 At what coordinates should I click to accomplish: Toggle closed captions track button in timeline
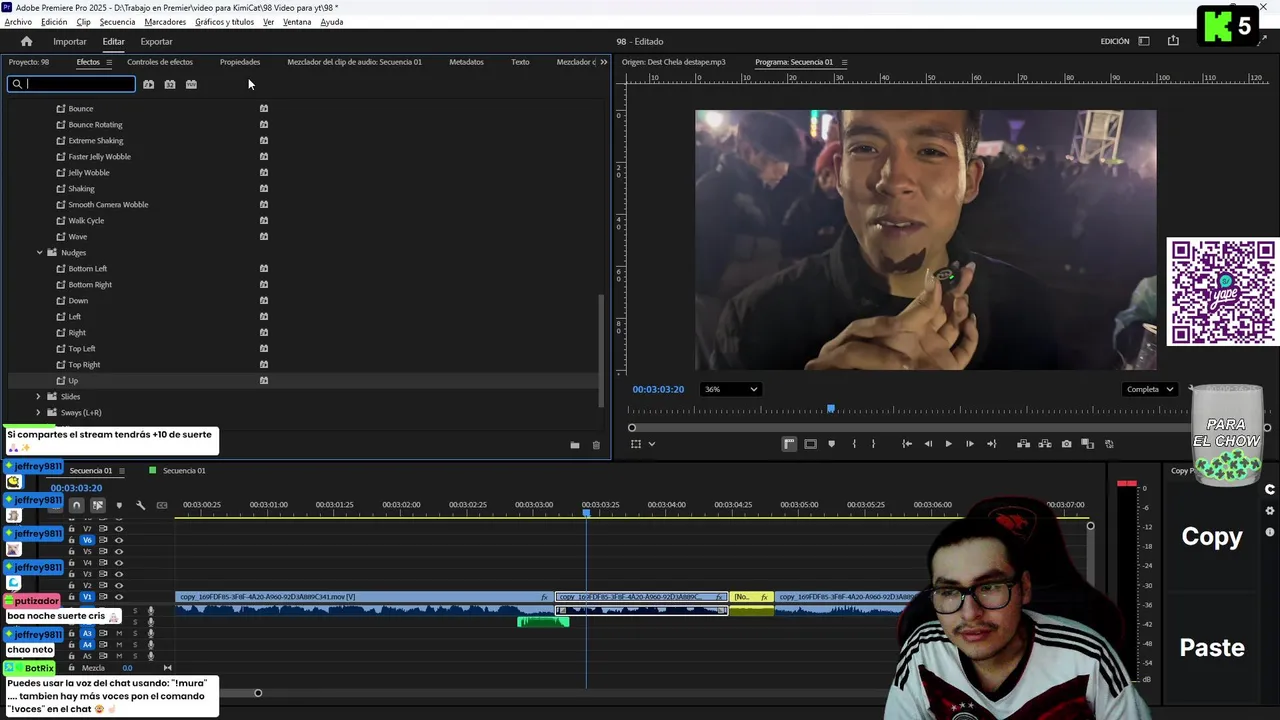pos(162,505)
